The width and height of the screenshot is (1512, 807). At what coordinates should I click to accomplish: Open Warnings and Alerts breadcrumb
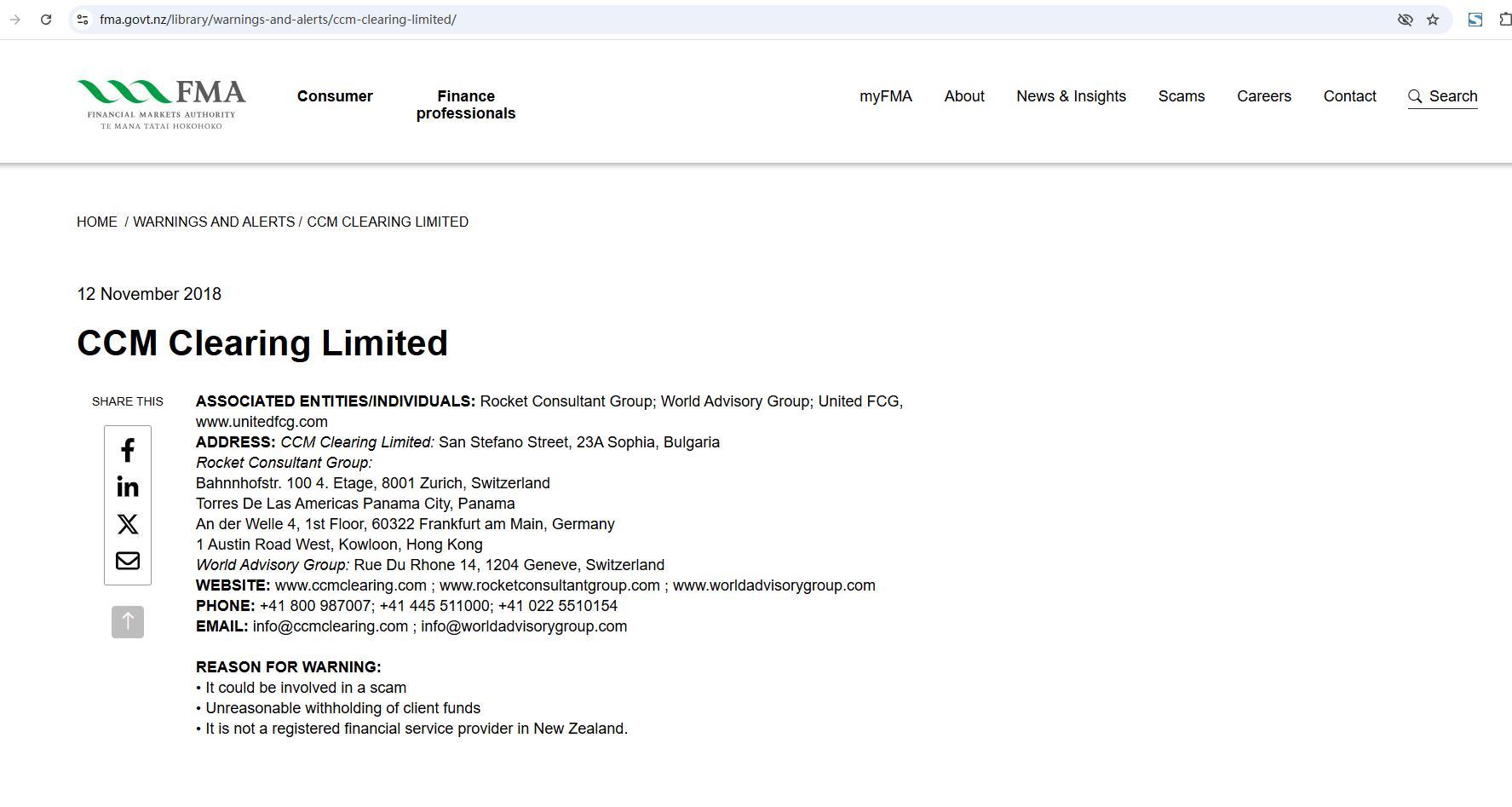tap(214, 222)
